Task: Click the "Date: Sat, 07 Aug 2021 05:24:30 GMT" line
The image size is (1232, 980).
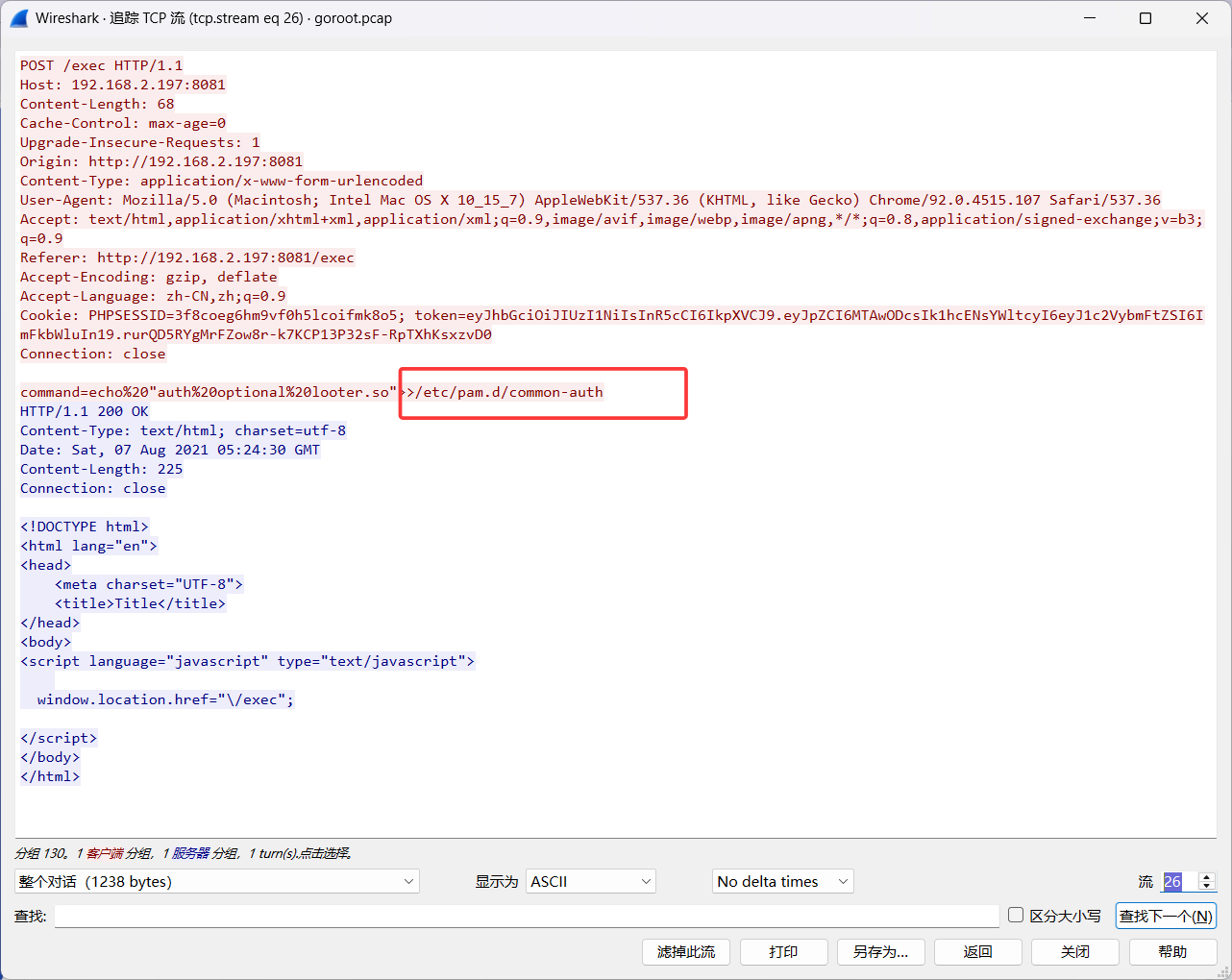Action: 170,450
